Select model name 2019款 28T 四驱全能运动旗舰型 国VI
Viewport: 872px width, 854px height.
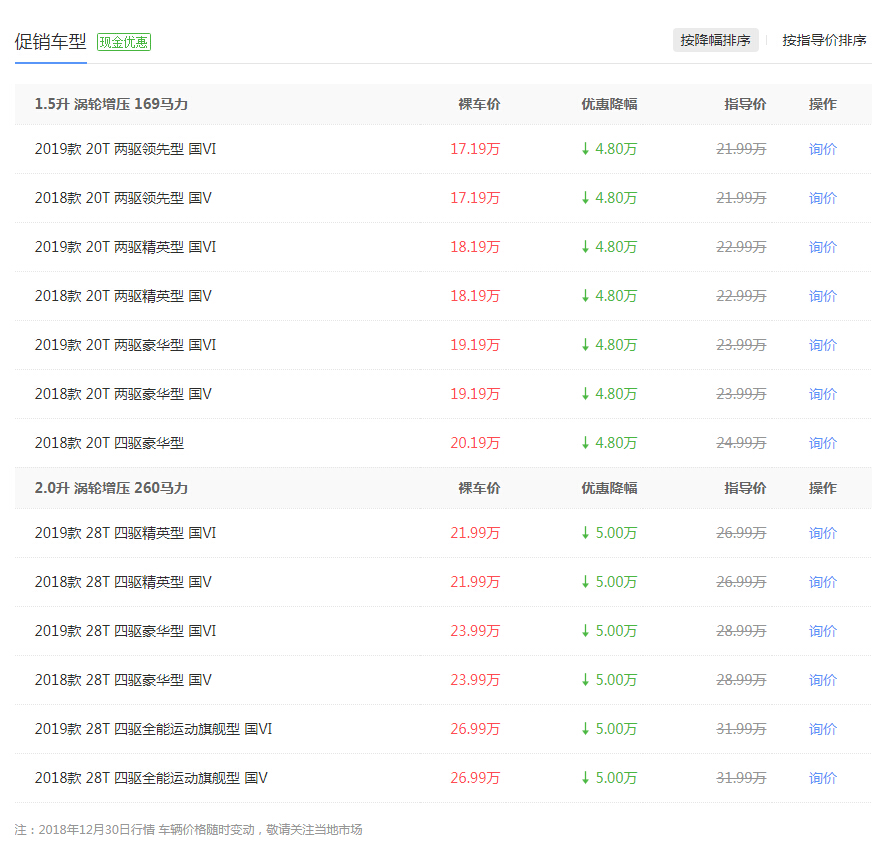click(x=153, y=728)
